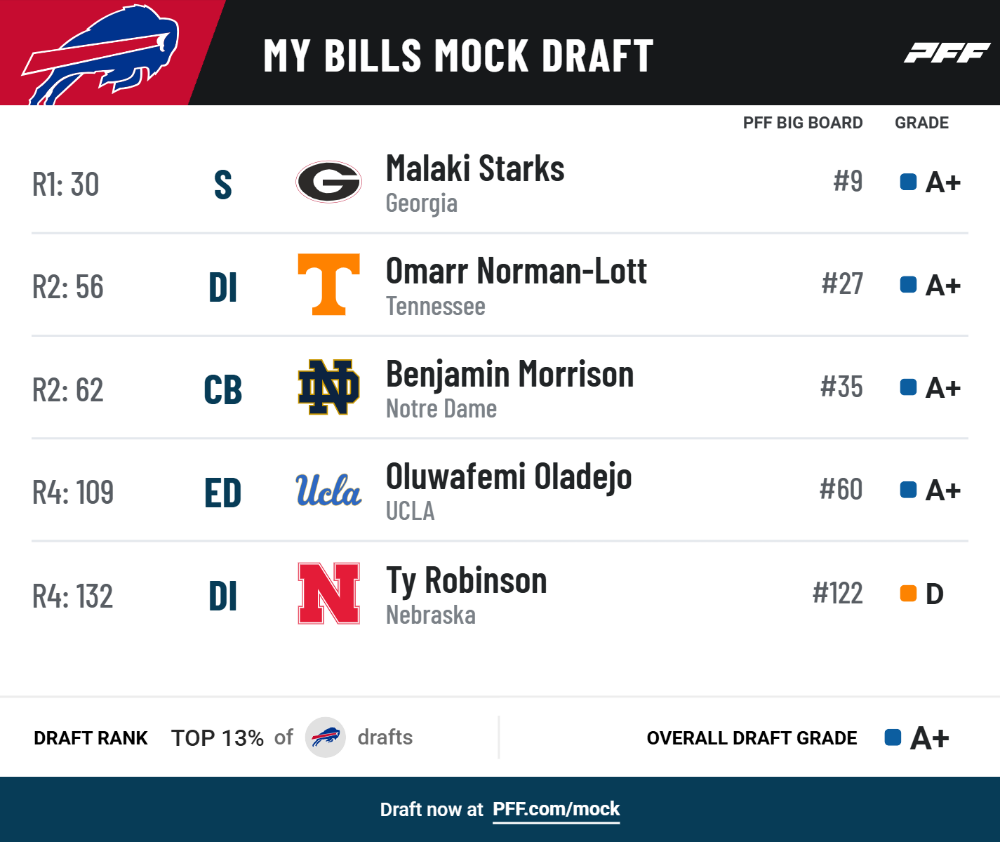The height and width of the screenshot is (842, 1000).
Task: Click the PFF logo in top right
Action: [946, 53]
